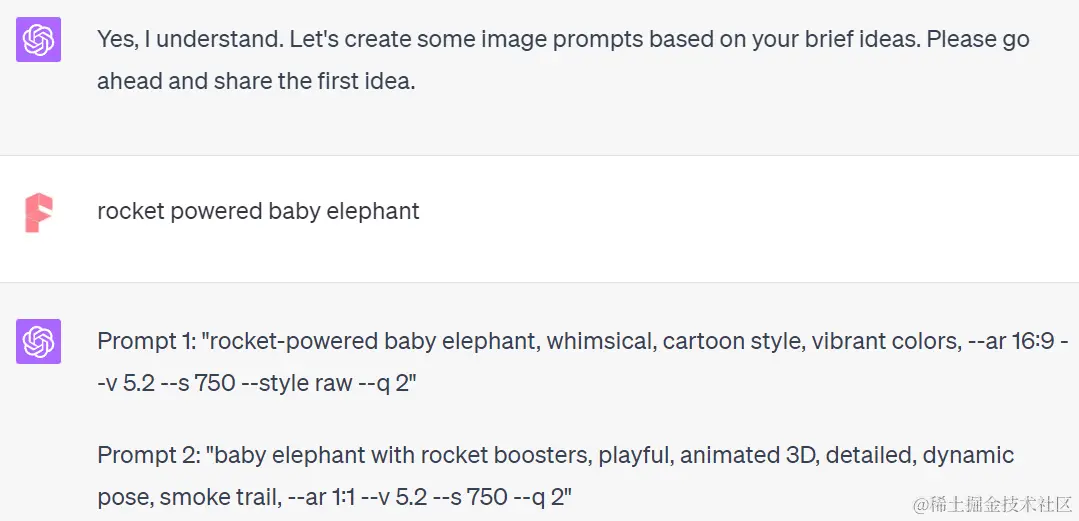This screenshot has width=1079, height=521.
Task: Select the user message "rocket powered baby elephant"
Action: (258, 211)
